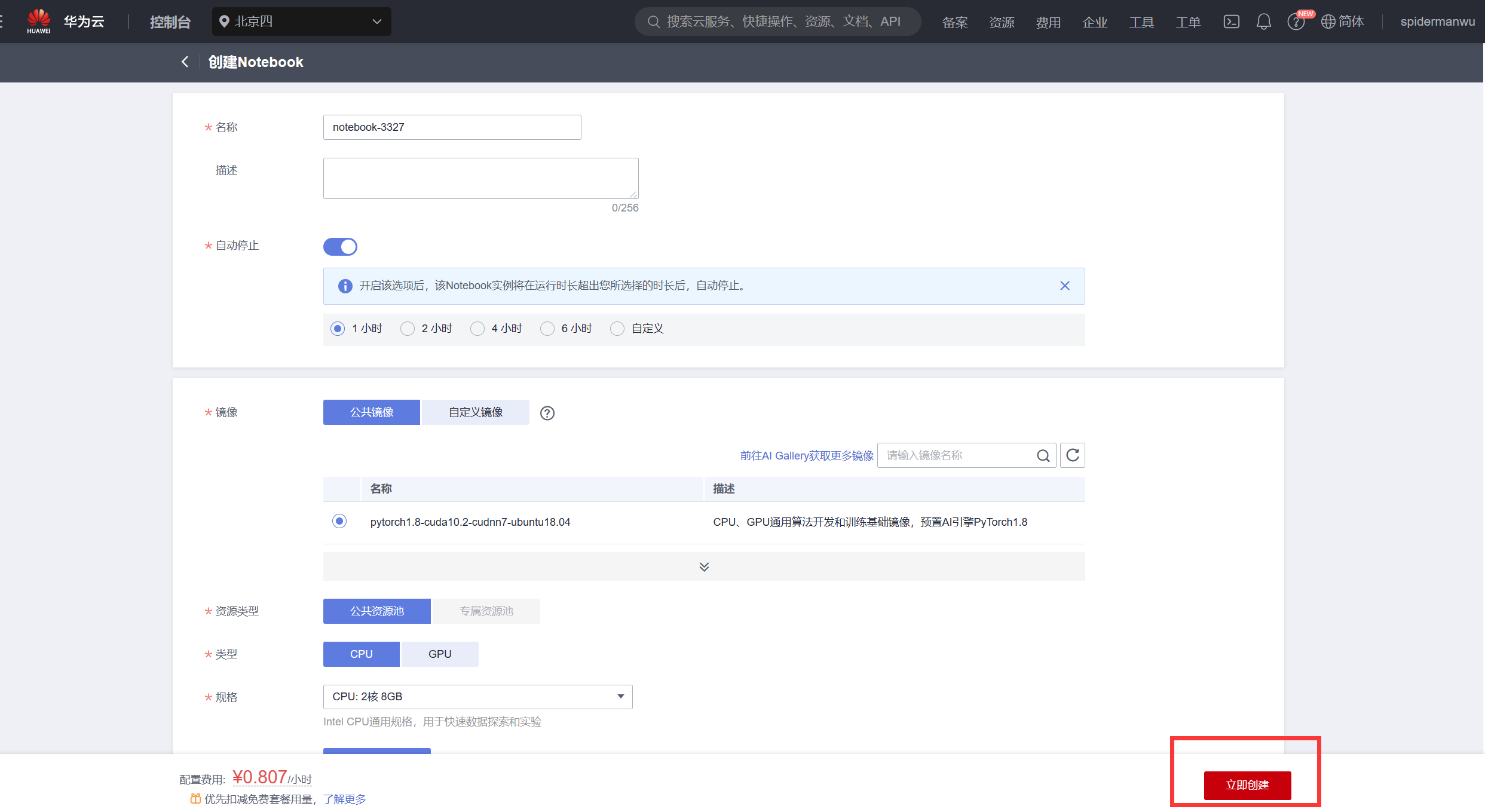Toggle the 自动停止 switch off

pos(340,246)
